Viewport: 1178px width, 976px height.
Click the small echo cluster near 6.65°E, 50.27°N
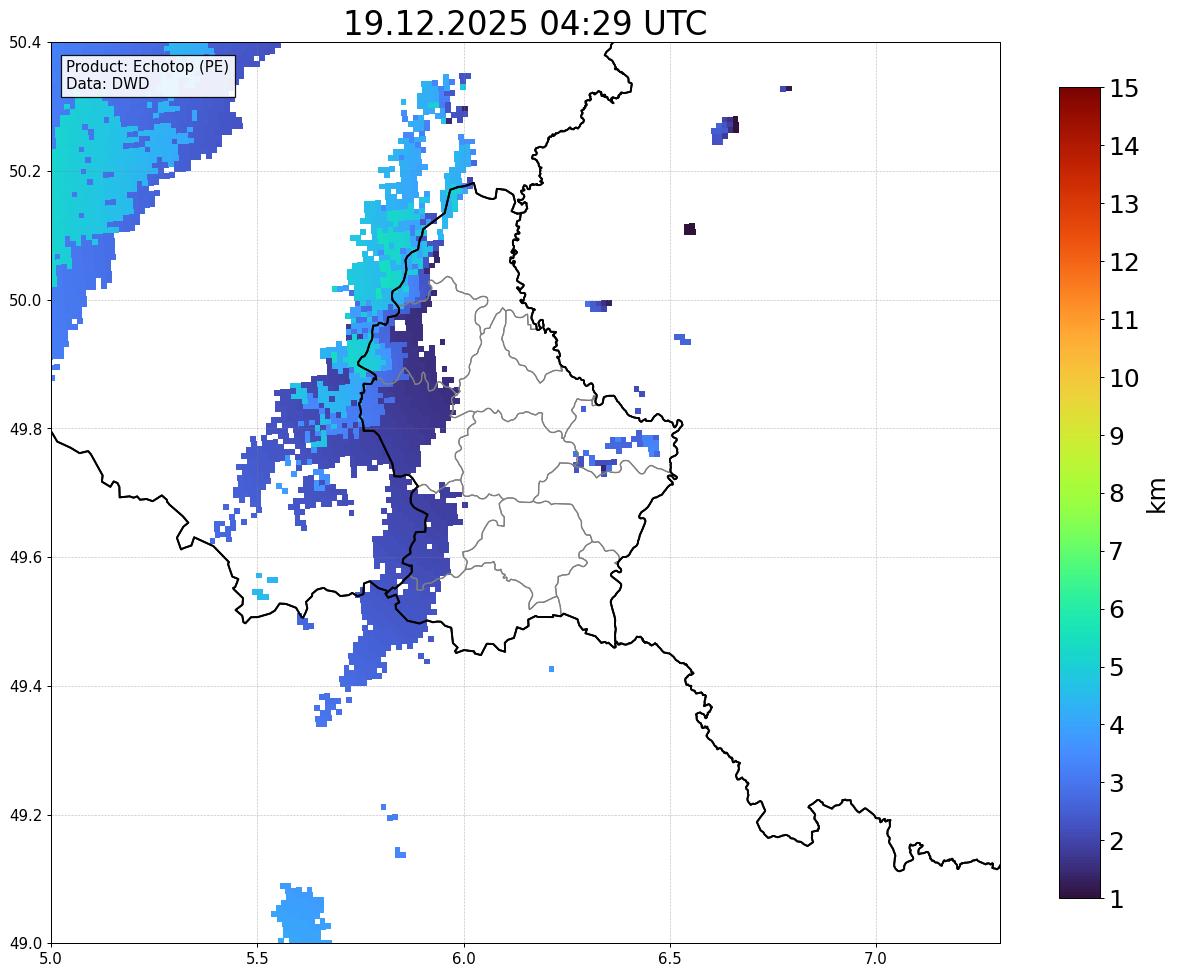(726, 130)
